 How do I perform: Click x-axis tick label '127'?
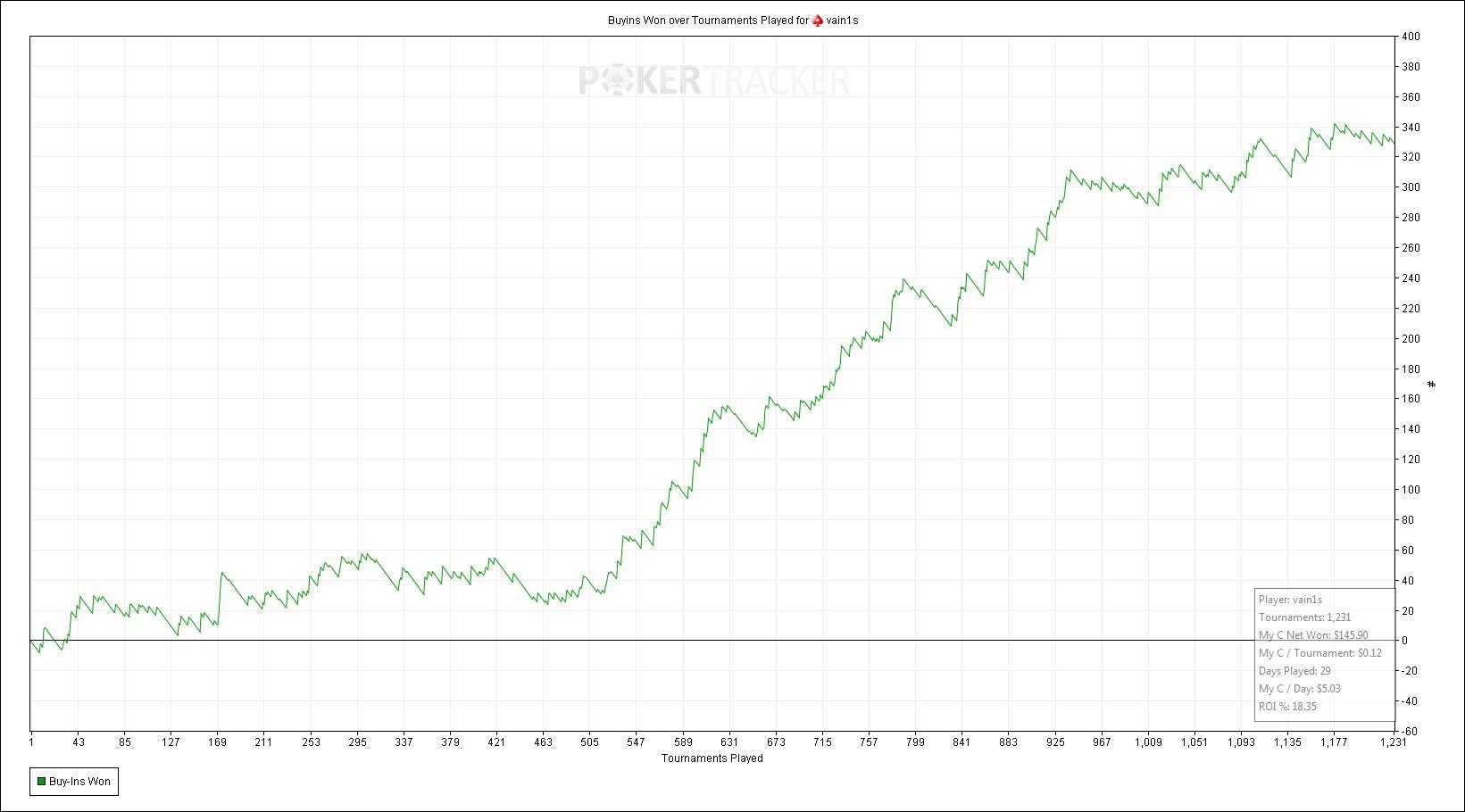pyautogui.click(x=171, y=742)
